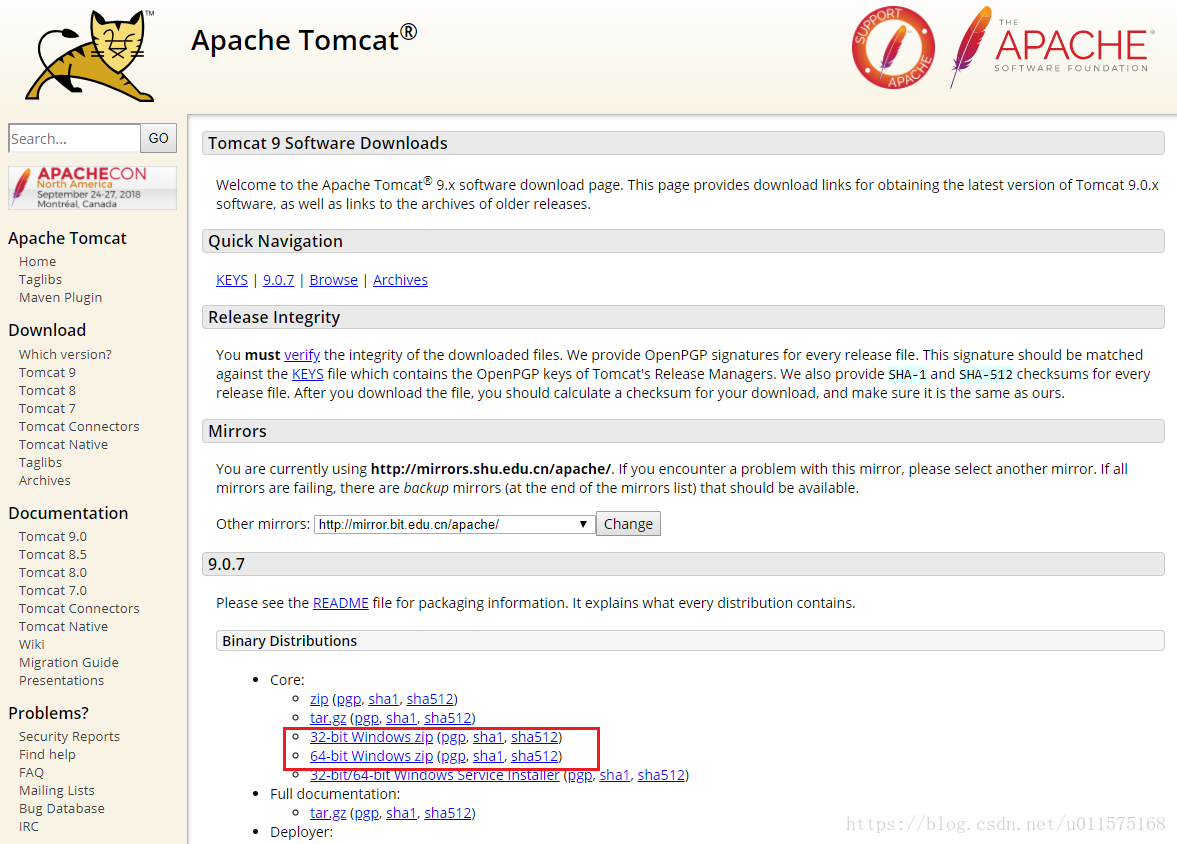Open Tomcat Connectors under Download section
The width and height of the screenshot is (1177, 844).
point(79,427)
